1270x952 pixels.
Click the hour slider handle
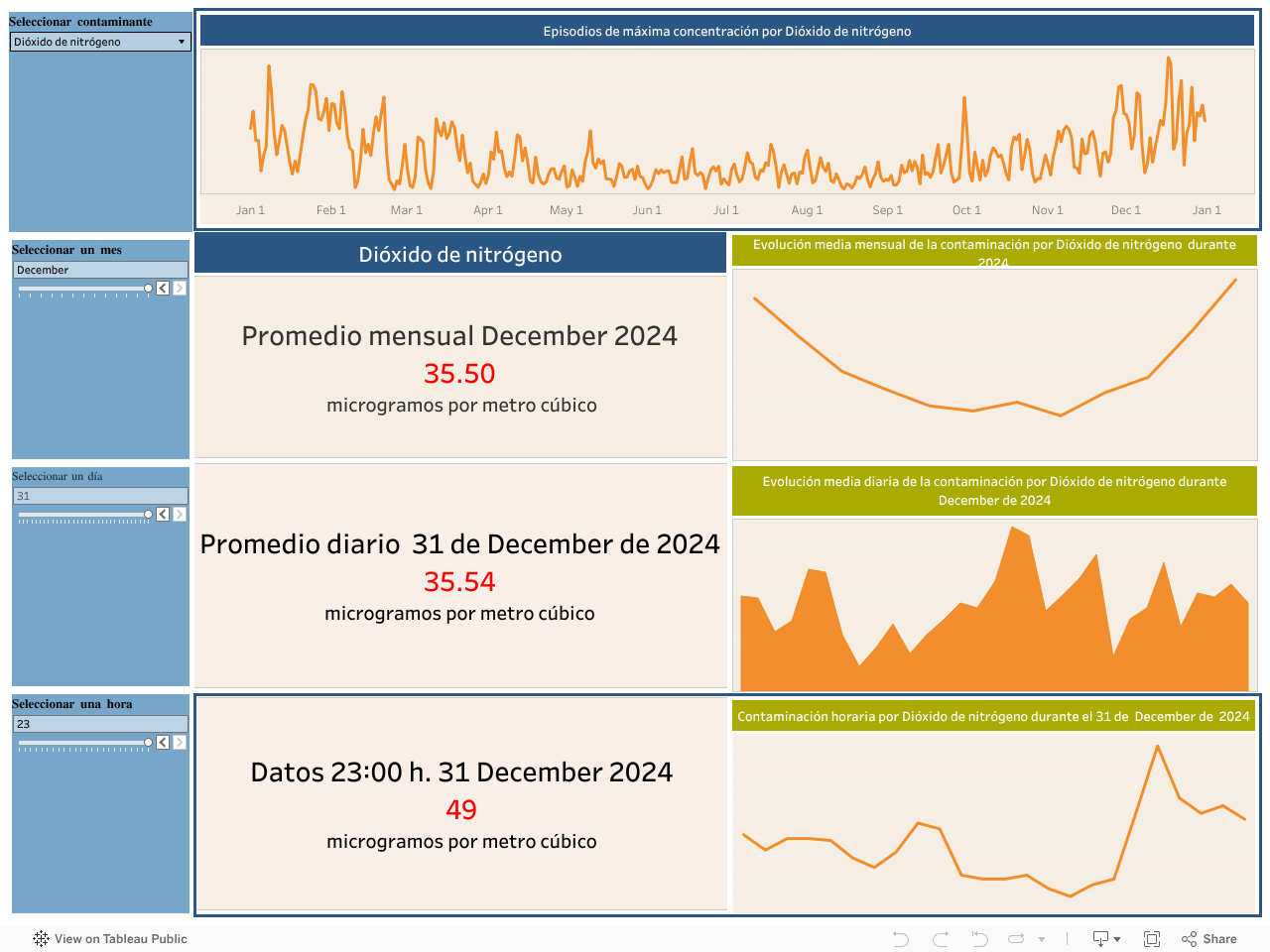pyautogui.click(x=149, y=743)
